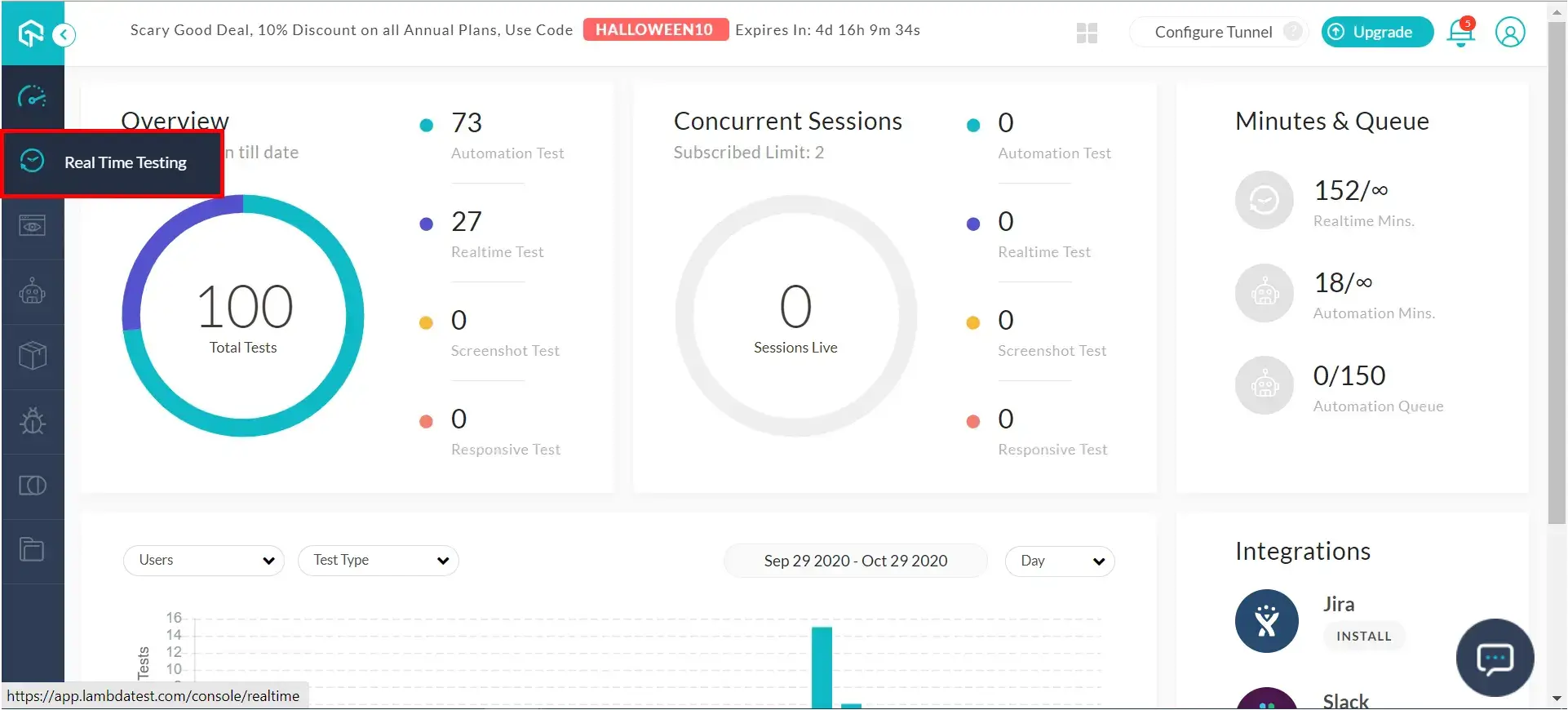This screenshot has width=1568, height=710.
Task: Open the dashboard speedometer icon in sidebar
Action: pyautogui.click(x=32, y=98)
